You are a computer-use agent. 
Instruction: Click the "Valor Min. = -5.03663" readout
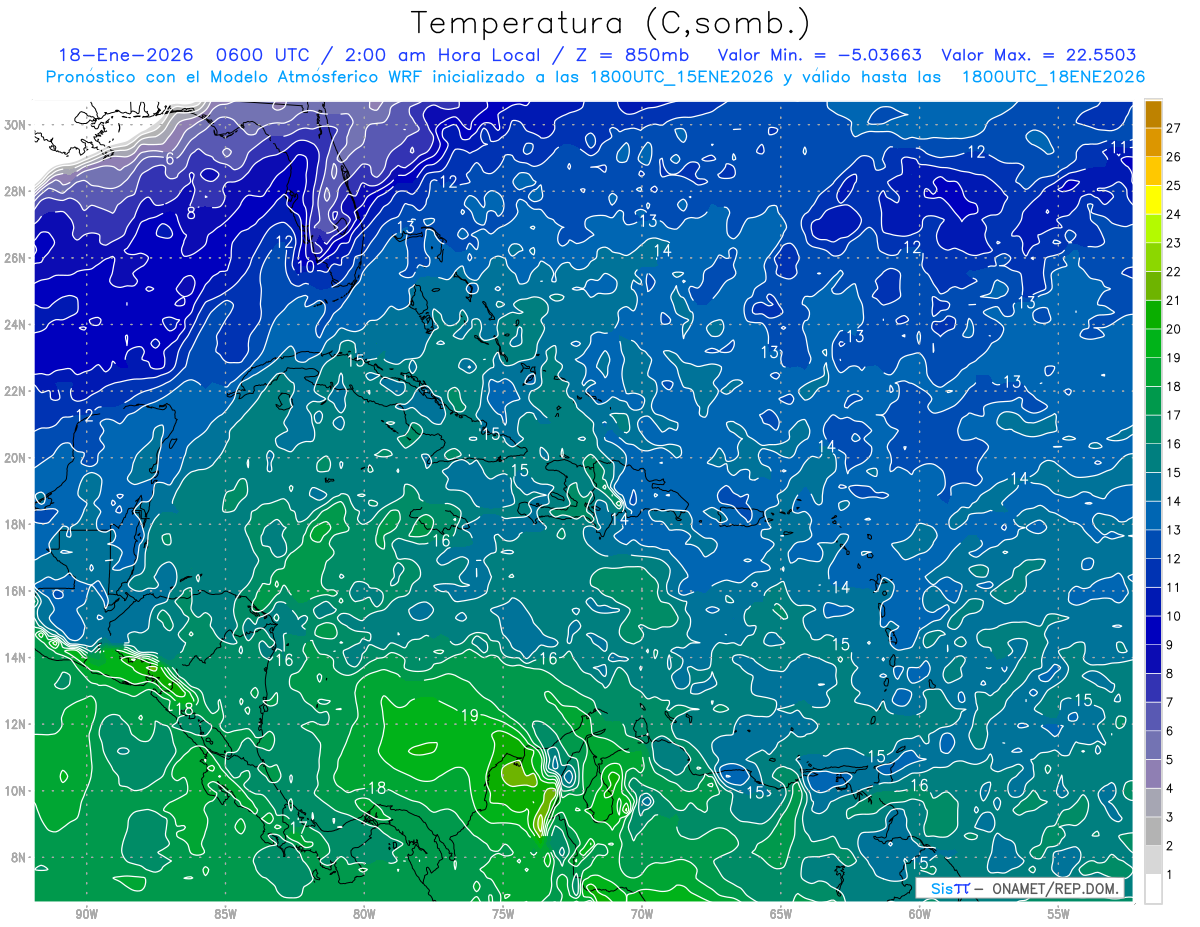pyautogui.click(x=821, y=55)
